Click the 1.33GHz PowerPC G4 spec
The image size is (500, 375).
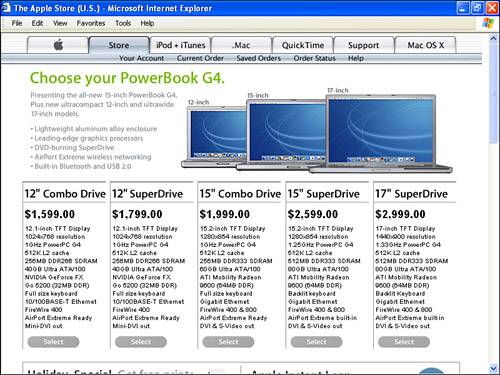[x=408, y=245]
